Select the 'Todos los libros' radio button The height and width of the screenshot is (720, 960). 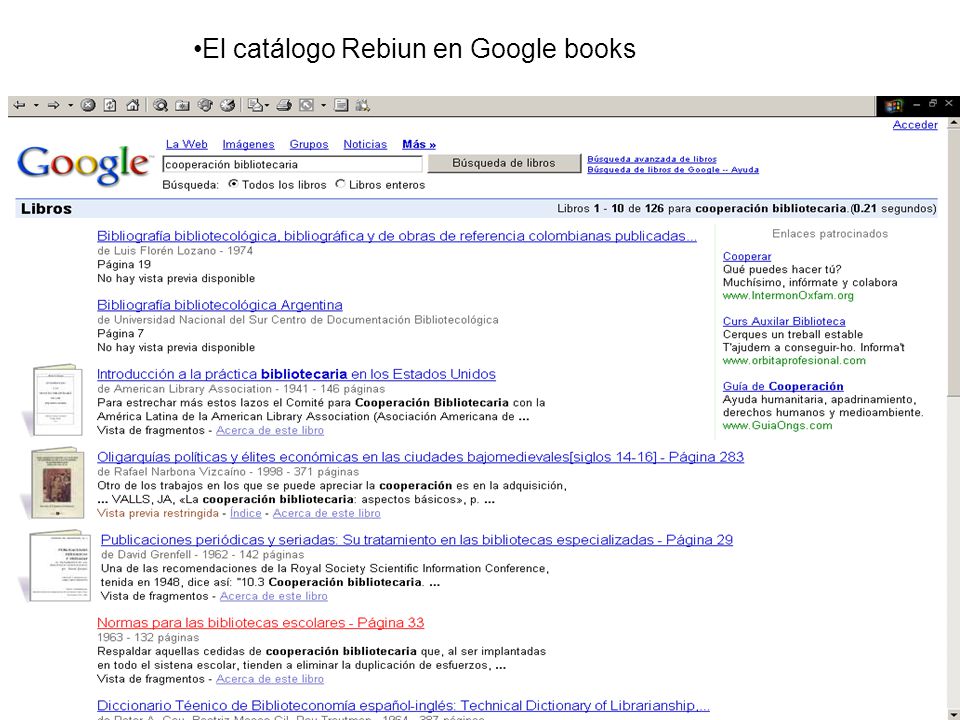[233, 184]
